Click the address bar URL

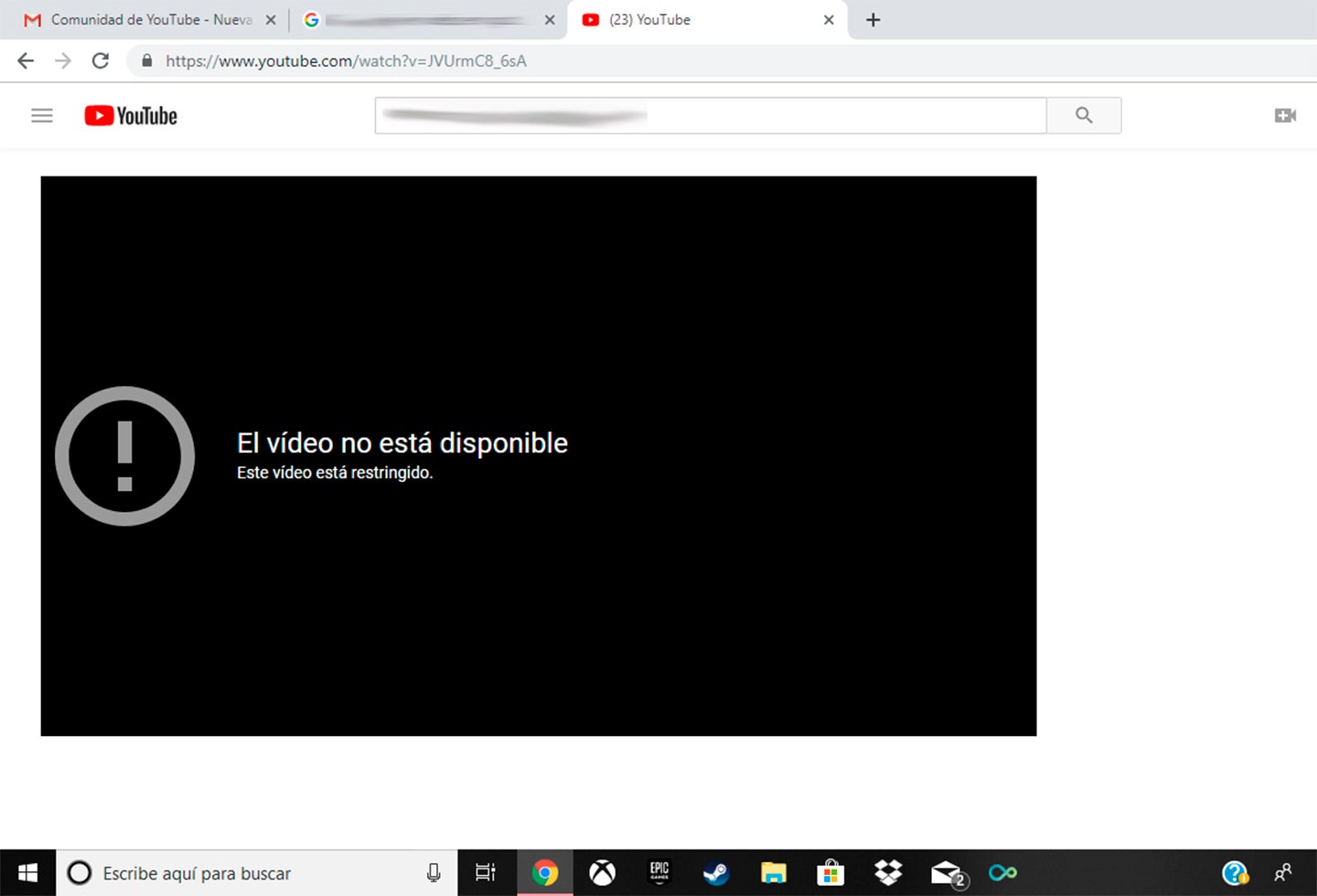(x=346, y=61)
